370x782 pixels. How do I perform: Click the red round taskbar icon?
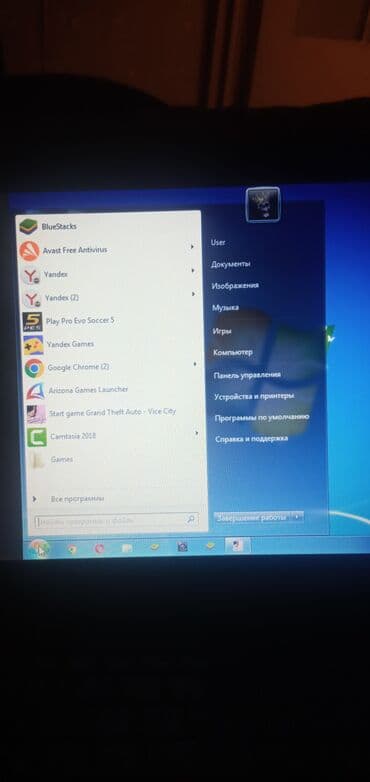click(x=99, y=549)
